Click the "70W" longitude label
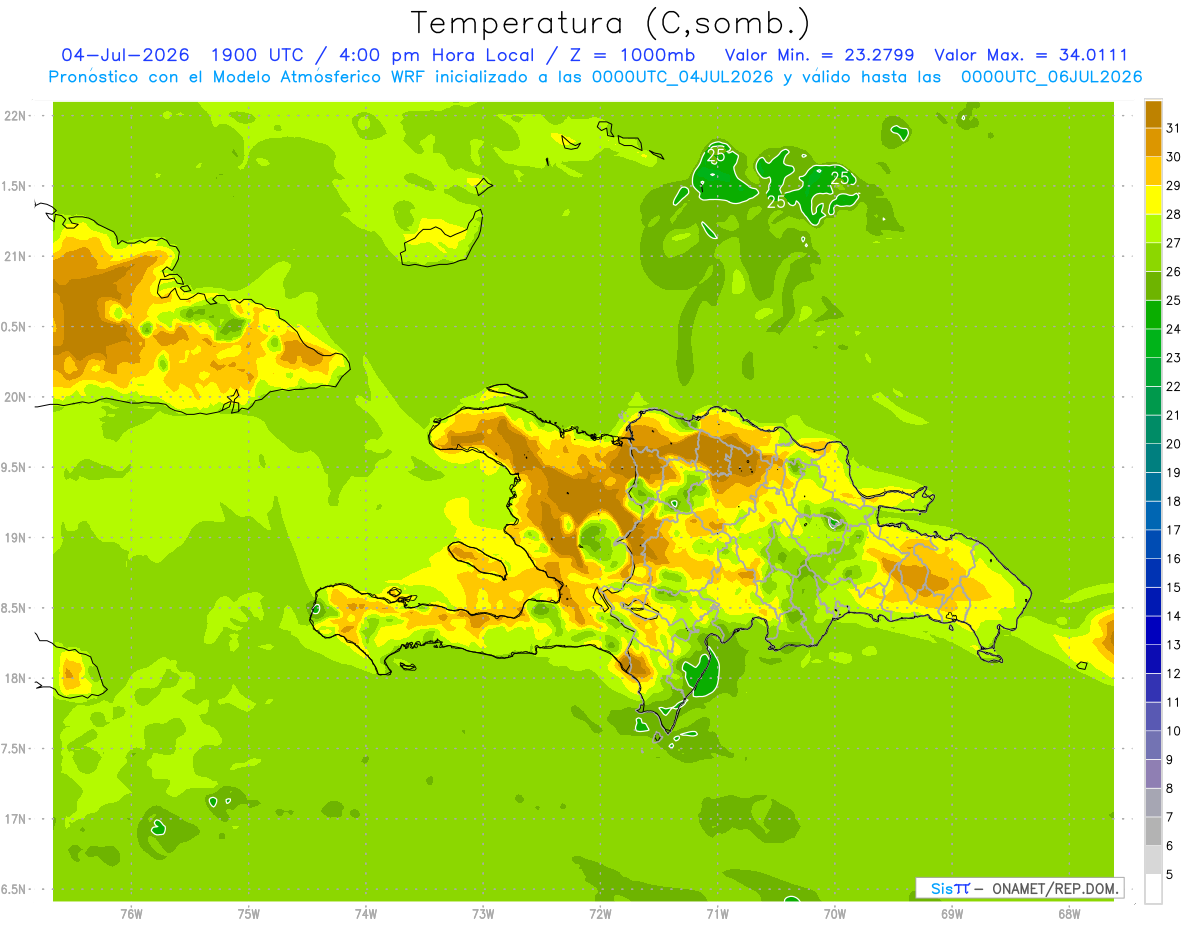1200x927 pixels. pos(834,913)
